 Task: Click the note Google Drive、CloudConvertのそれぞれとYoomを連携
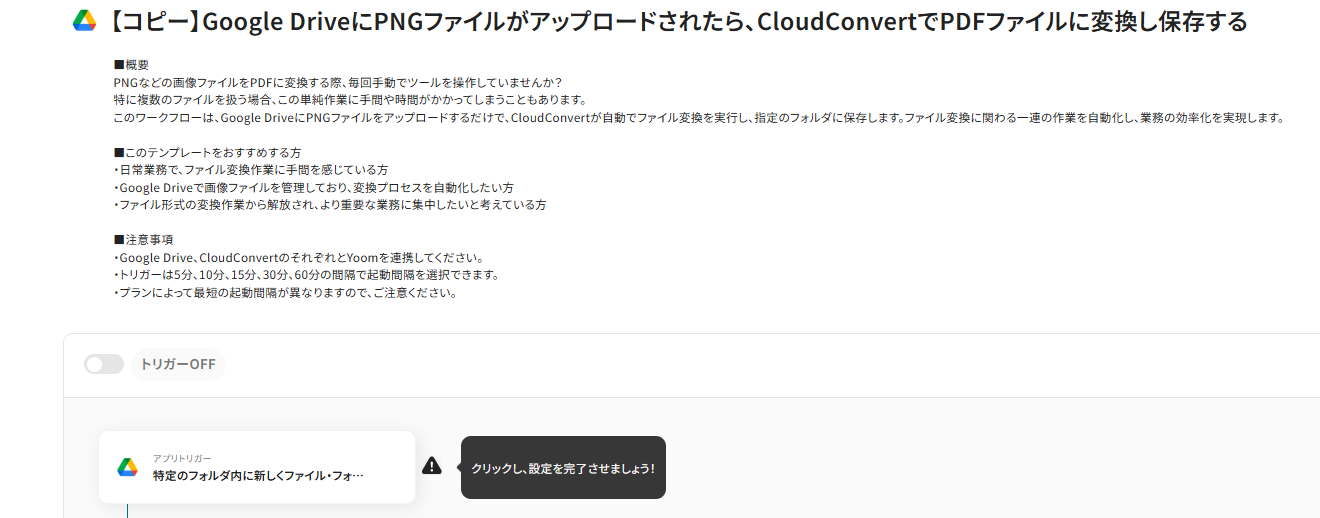[298, 258]
